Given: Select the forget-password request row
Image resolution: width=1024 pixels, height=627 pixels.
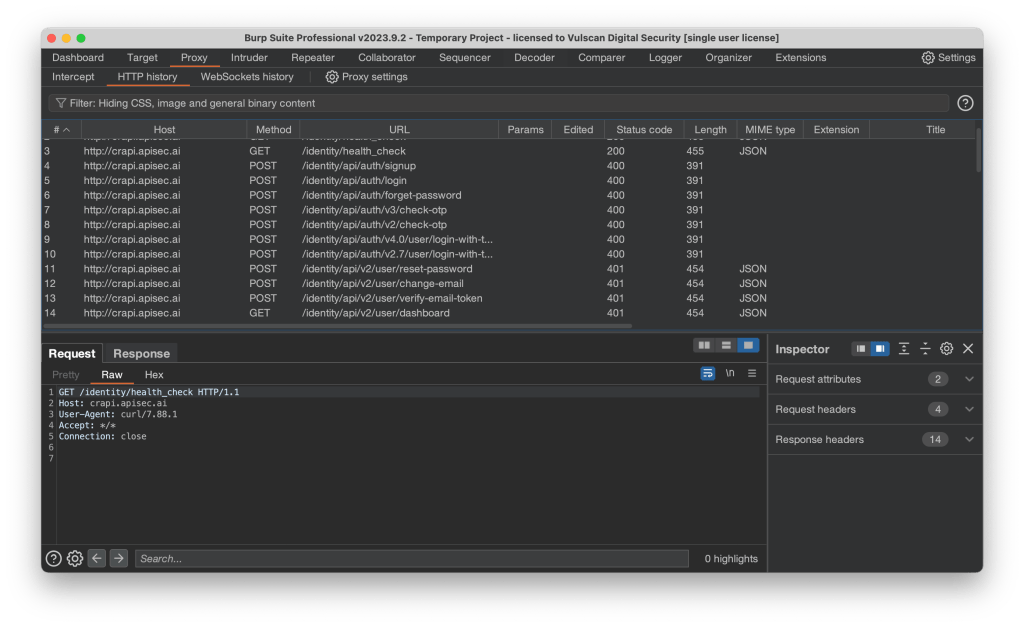Looking at the screenshot, I should 509,195.
